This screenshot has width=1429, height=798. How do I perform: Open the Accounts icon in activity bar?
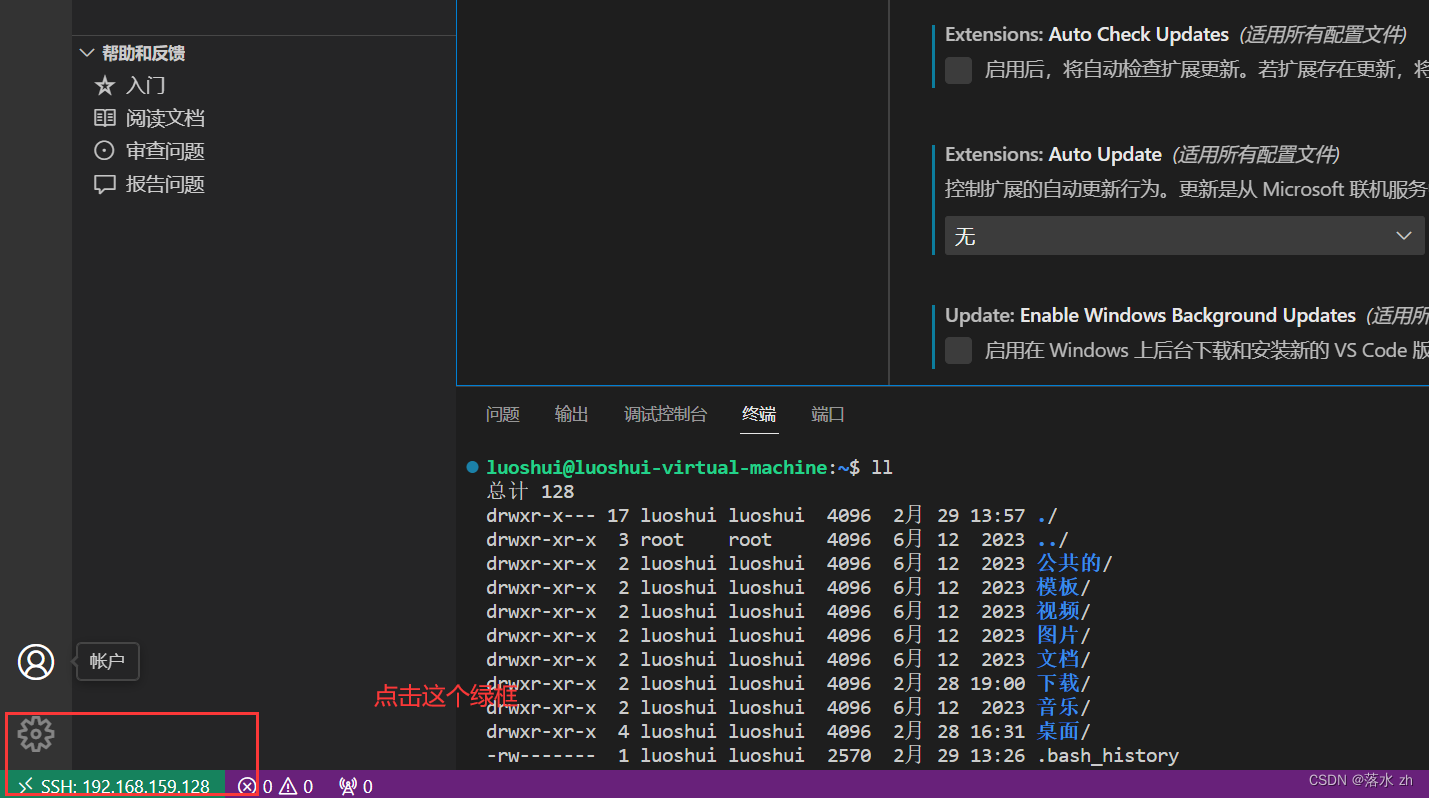pyautogui.click(x=36, y=662)
